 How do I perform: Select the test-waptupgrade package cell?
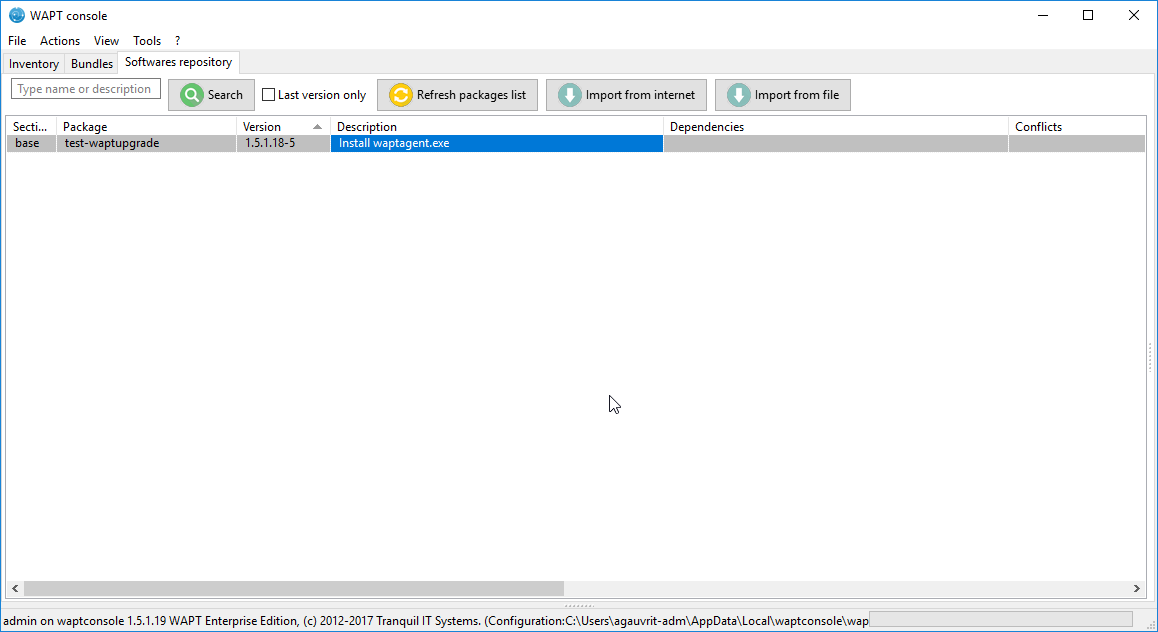(146, 143)
